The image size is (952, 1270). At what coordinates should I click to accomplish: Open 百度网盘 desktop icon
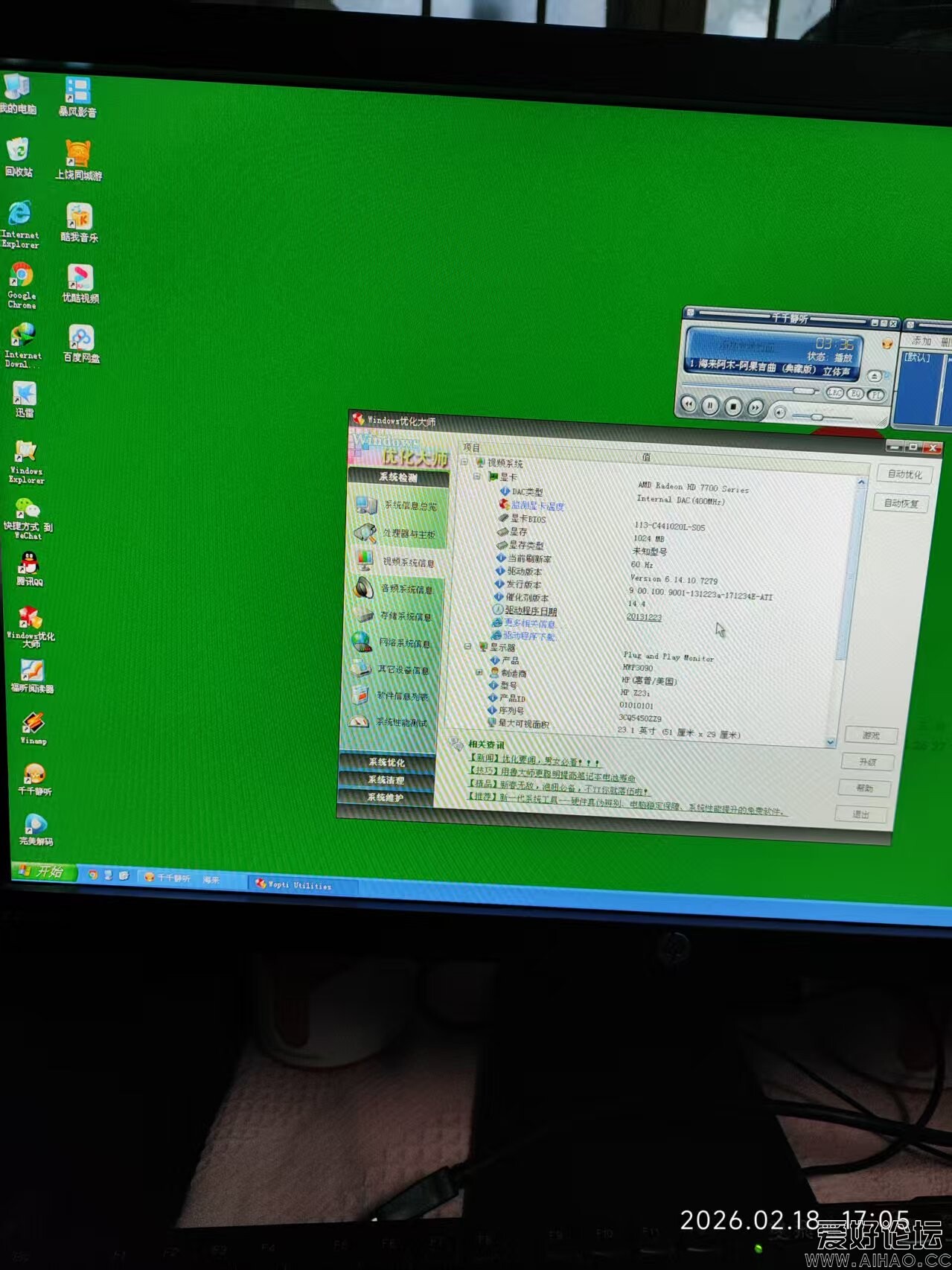tap(81, 344)
